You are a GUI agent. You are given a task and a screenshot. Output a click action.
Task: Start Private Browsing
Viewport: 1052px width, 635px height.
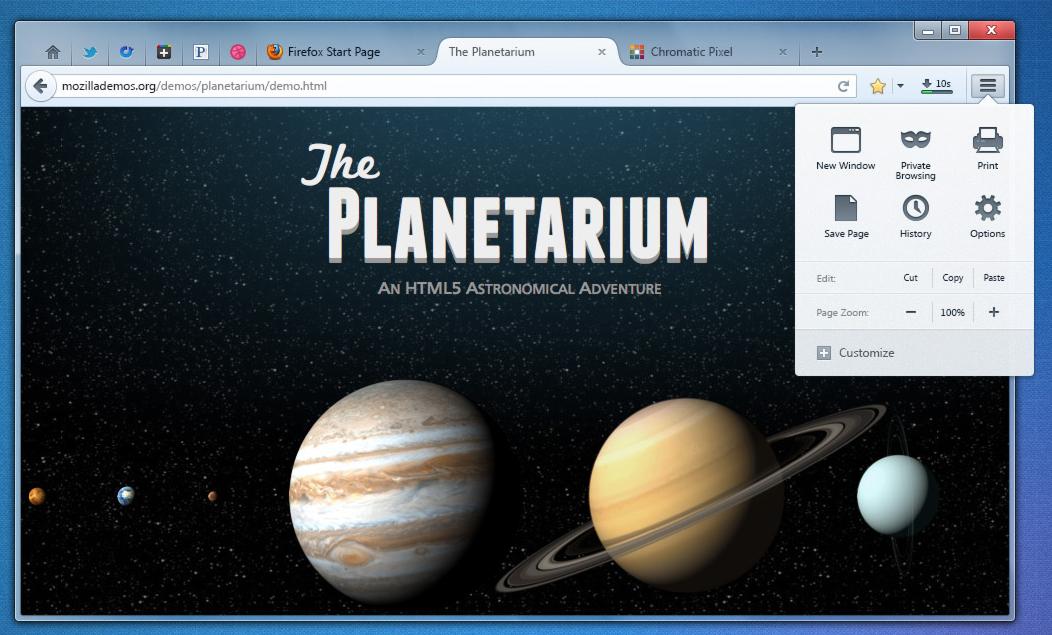click(915, 153)
